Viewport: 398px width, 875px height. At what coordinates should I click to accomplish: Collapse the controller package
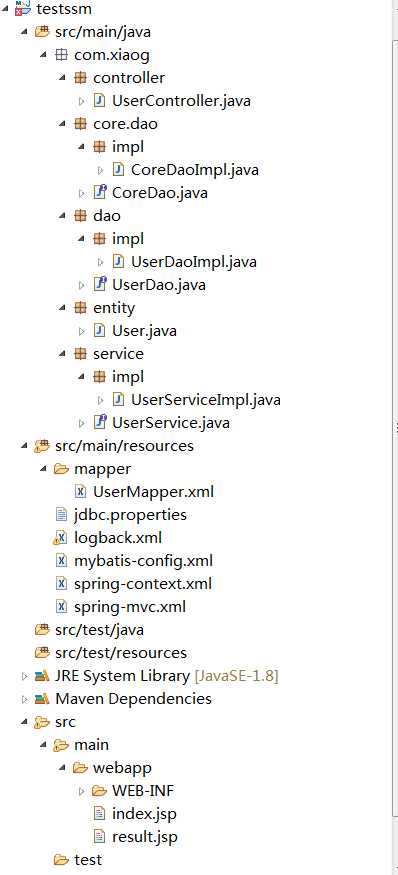63,79
